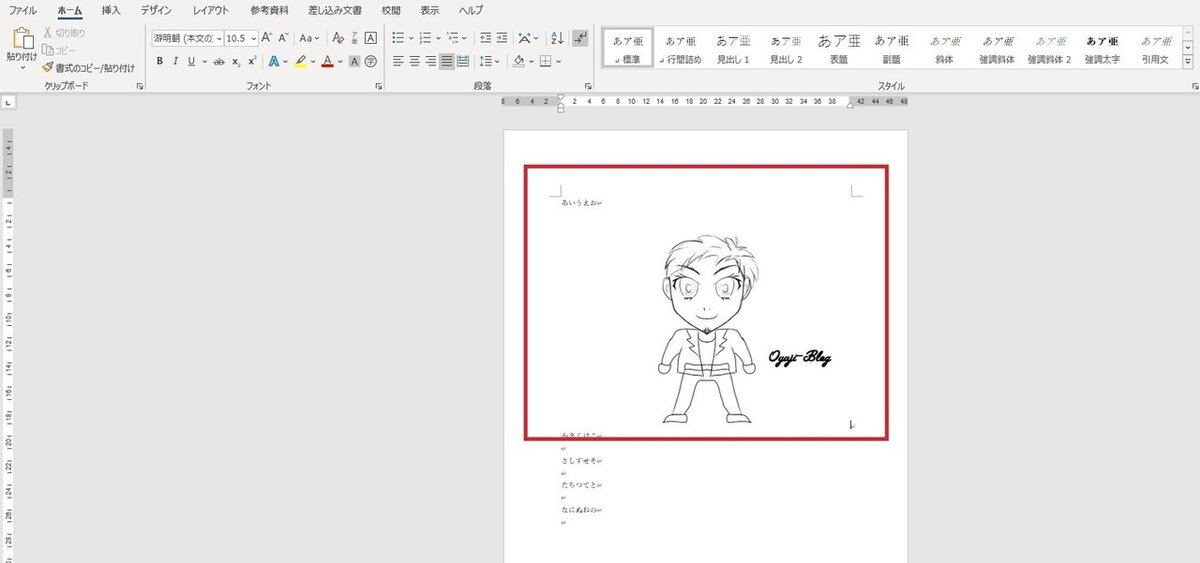Open the Change Case (Aa) dropdown
Screen dimensions: 1200x563
tap(310, 38)
